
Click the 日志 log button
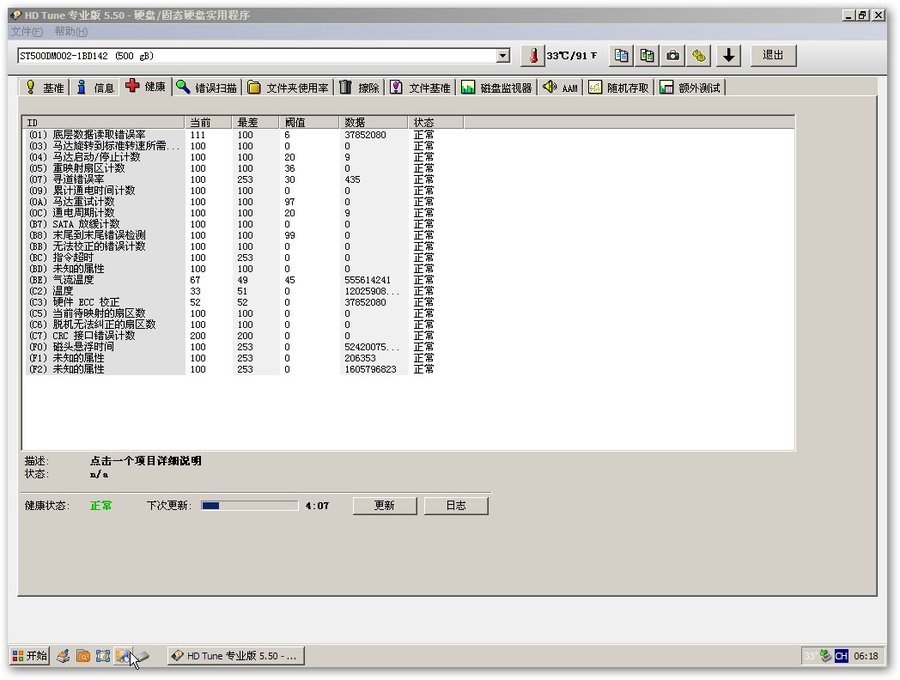[456, 506]
